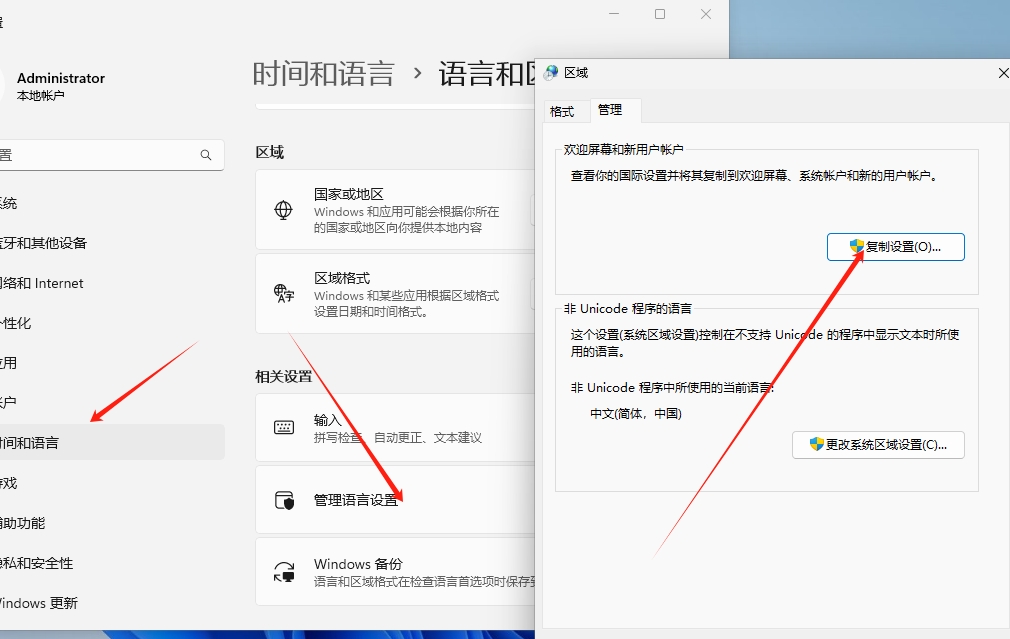The height and width of the screenshot is (639, 1010).
Task: Click the globe icon in 区域 dialog title
Action: pyautogui.click(x=551, y=73)
